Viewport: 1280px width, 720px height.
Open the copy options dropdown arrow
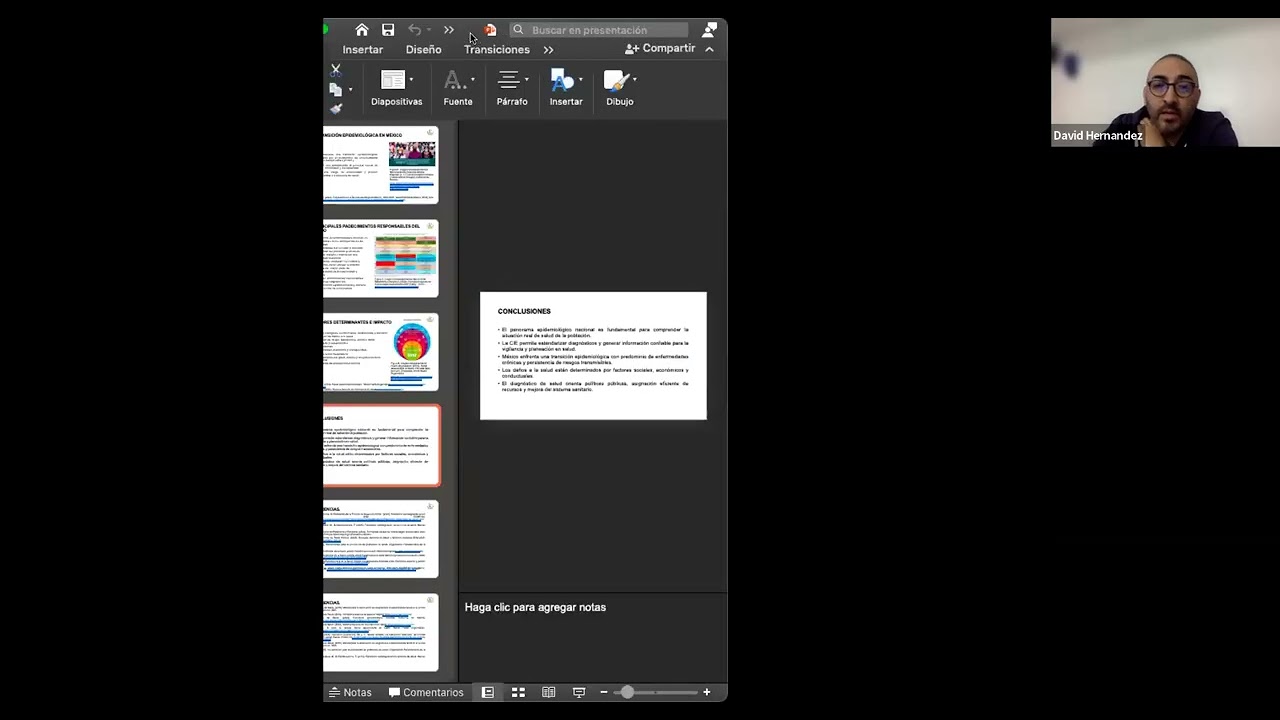click(x=350, y=90)
